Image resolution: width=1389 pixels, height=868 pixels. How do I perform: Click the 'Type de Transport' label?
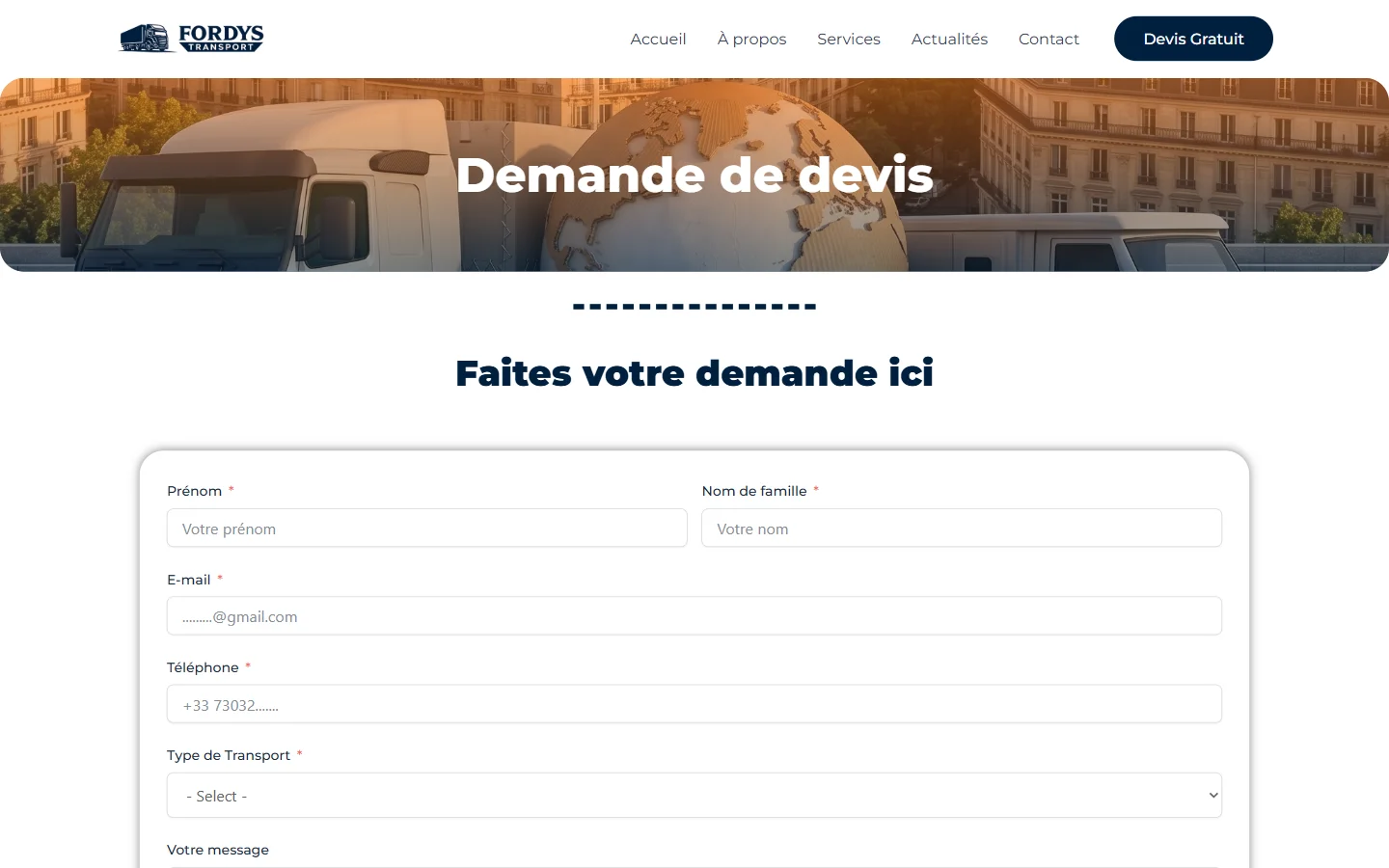tap(229, 755)
